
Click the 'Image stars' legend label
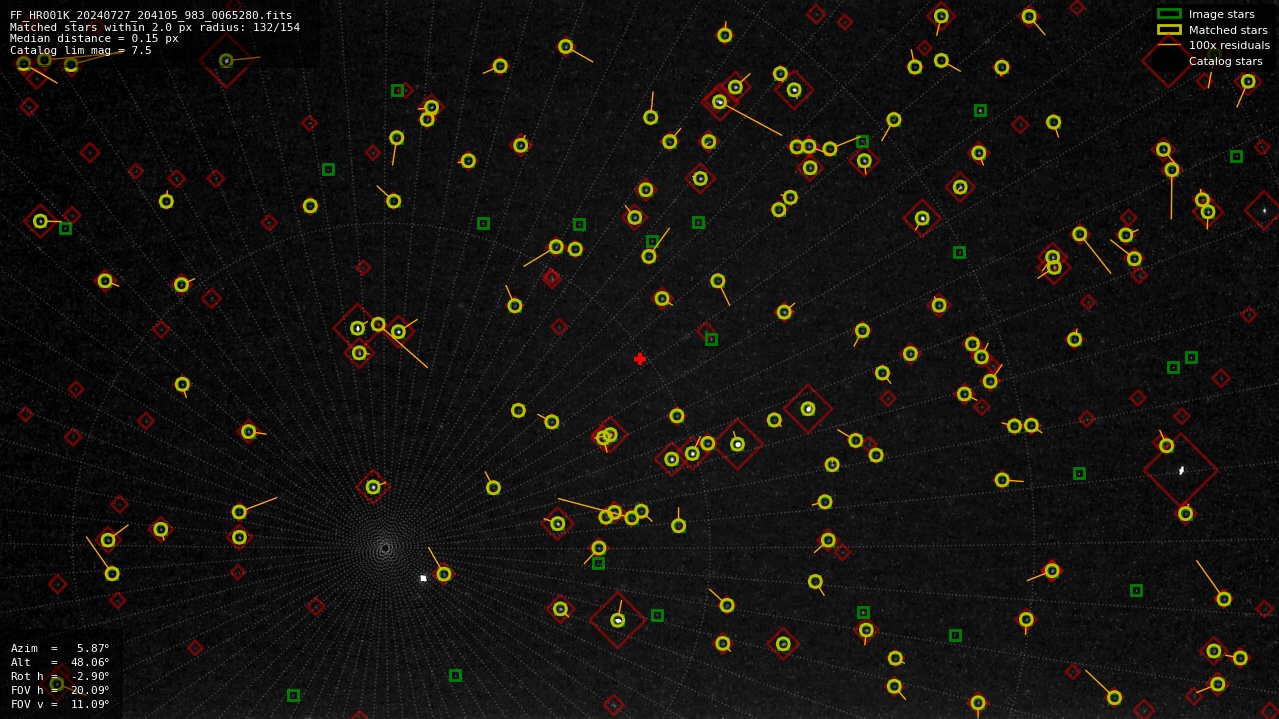(1221, 14)
